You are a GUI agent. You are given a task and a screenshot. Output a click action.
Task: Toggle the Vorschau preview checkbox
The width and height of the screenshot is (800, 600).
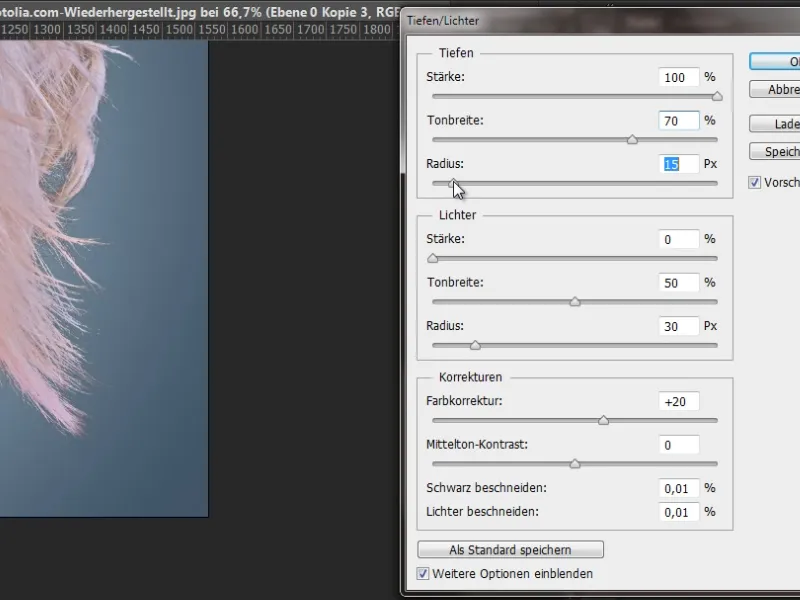click(x=755, y=182)
